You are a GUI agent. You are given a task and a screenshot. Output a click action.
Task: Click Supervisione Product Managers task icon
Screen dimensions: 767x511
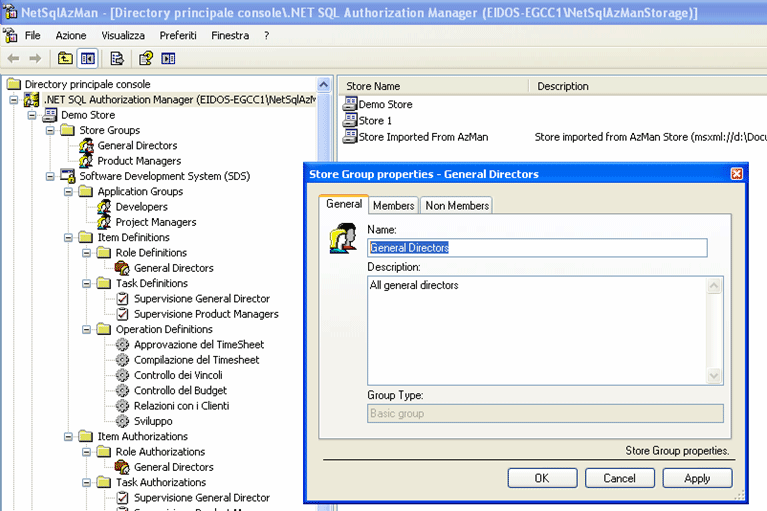click(x=122, y=314)
